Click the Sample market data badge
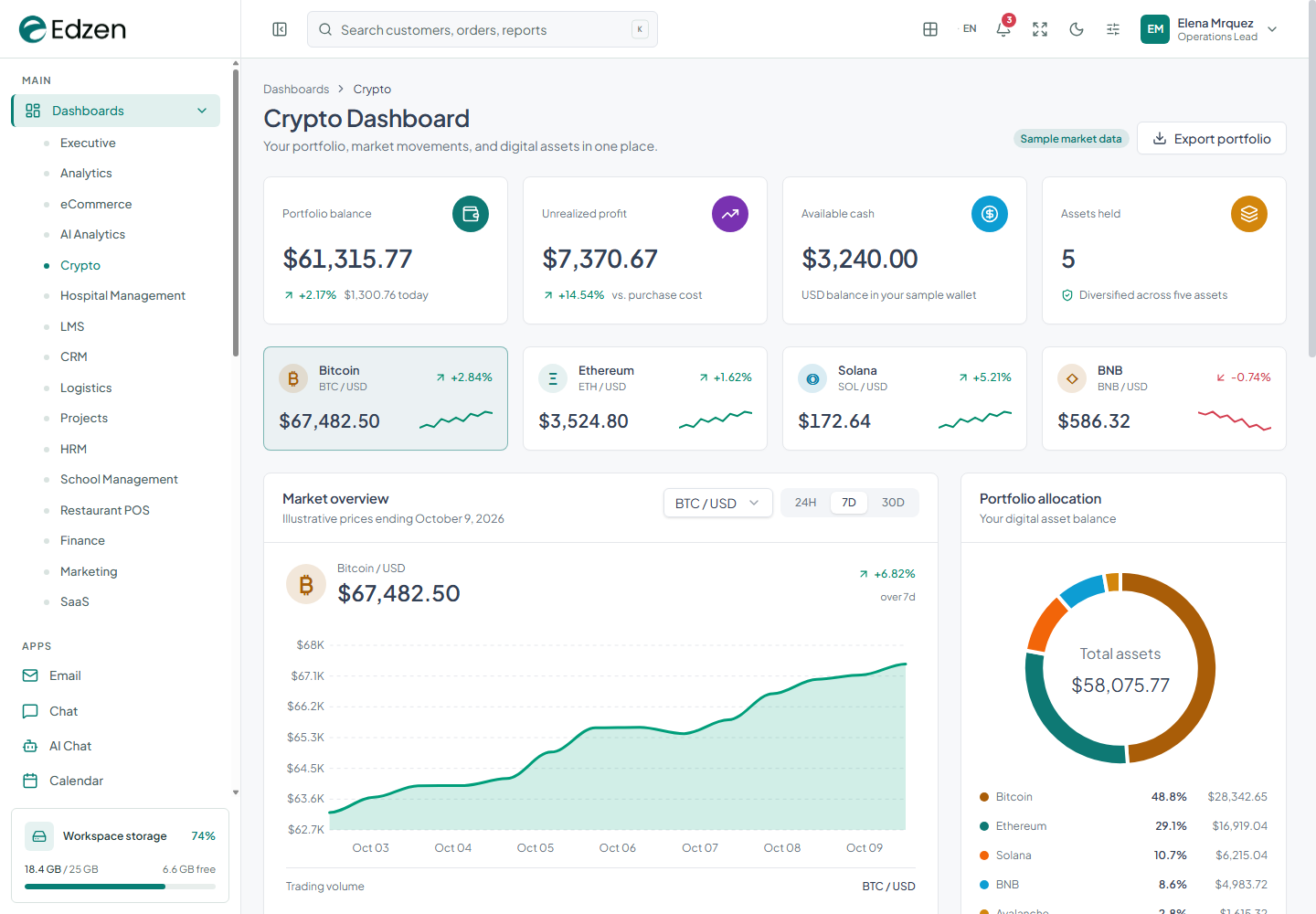Viewport: 1316px width, 914px height. point(1071,138)
